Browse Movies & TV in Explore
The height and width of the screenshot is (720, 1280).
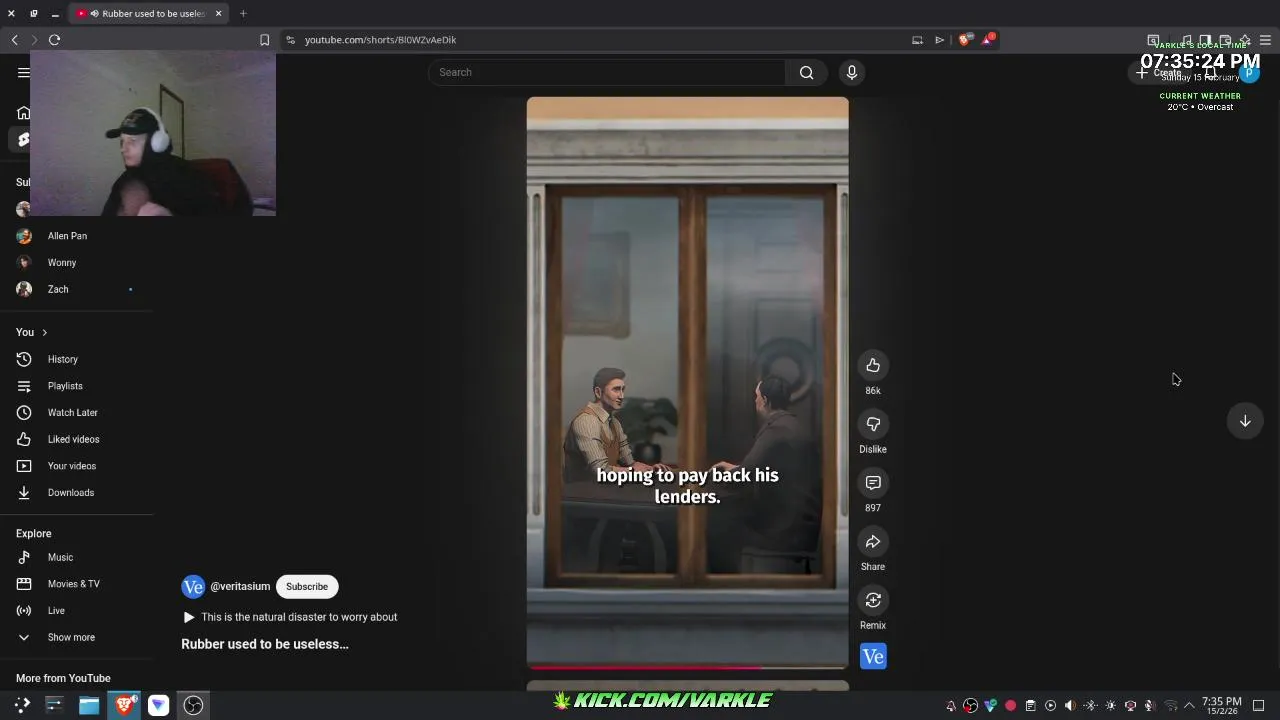click(x=75, y=584)
